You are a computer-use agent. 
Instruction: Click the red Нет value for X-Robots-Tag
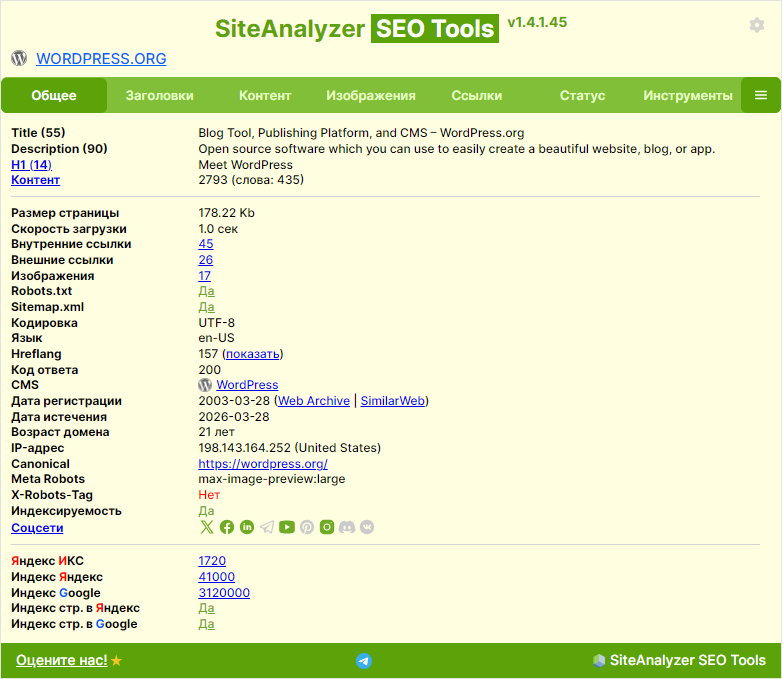209,495
